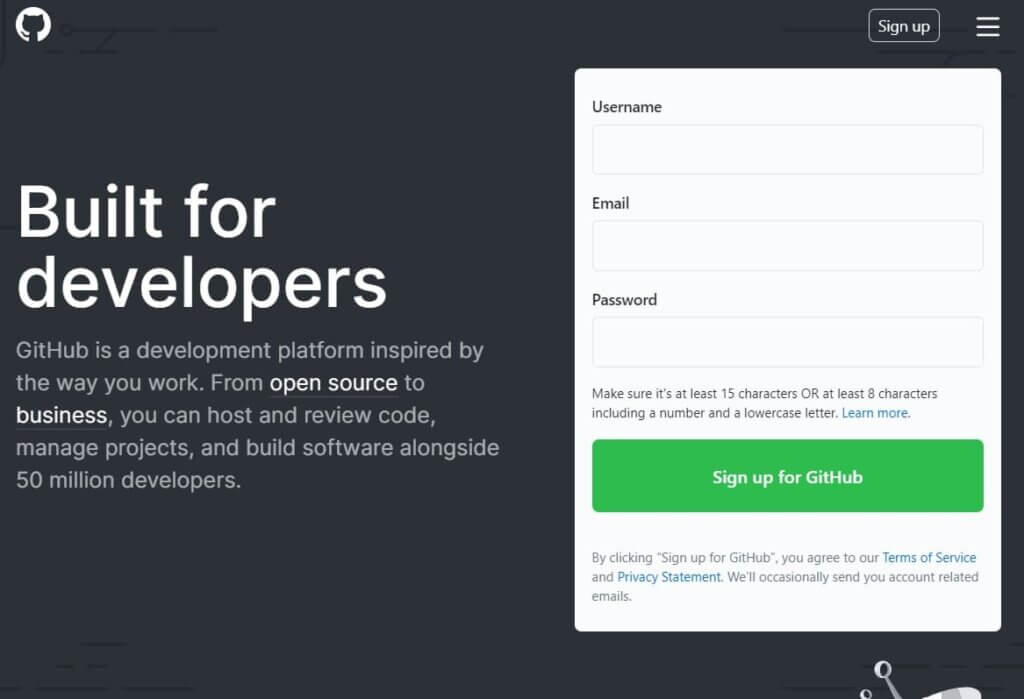Focus the Password input field
Image resolution: width=1024 pixels, height=699 pixels.
[x=788, y=342]
